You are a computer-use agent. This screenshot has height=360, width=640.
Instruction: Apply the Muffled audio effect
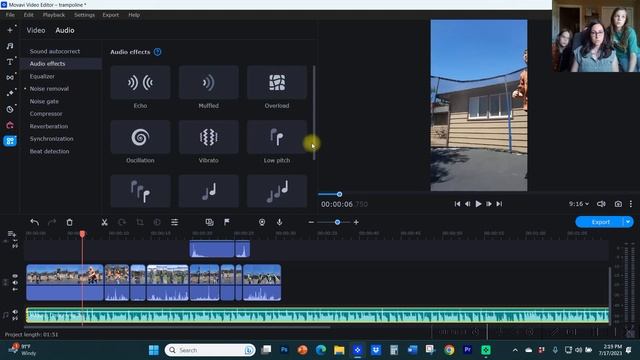click(209, 82)
